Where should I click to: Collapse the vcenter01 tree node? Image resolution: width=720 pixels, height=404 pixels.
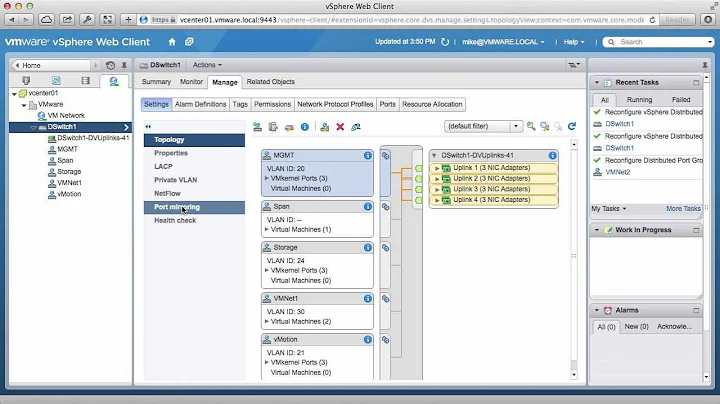15,94
